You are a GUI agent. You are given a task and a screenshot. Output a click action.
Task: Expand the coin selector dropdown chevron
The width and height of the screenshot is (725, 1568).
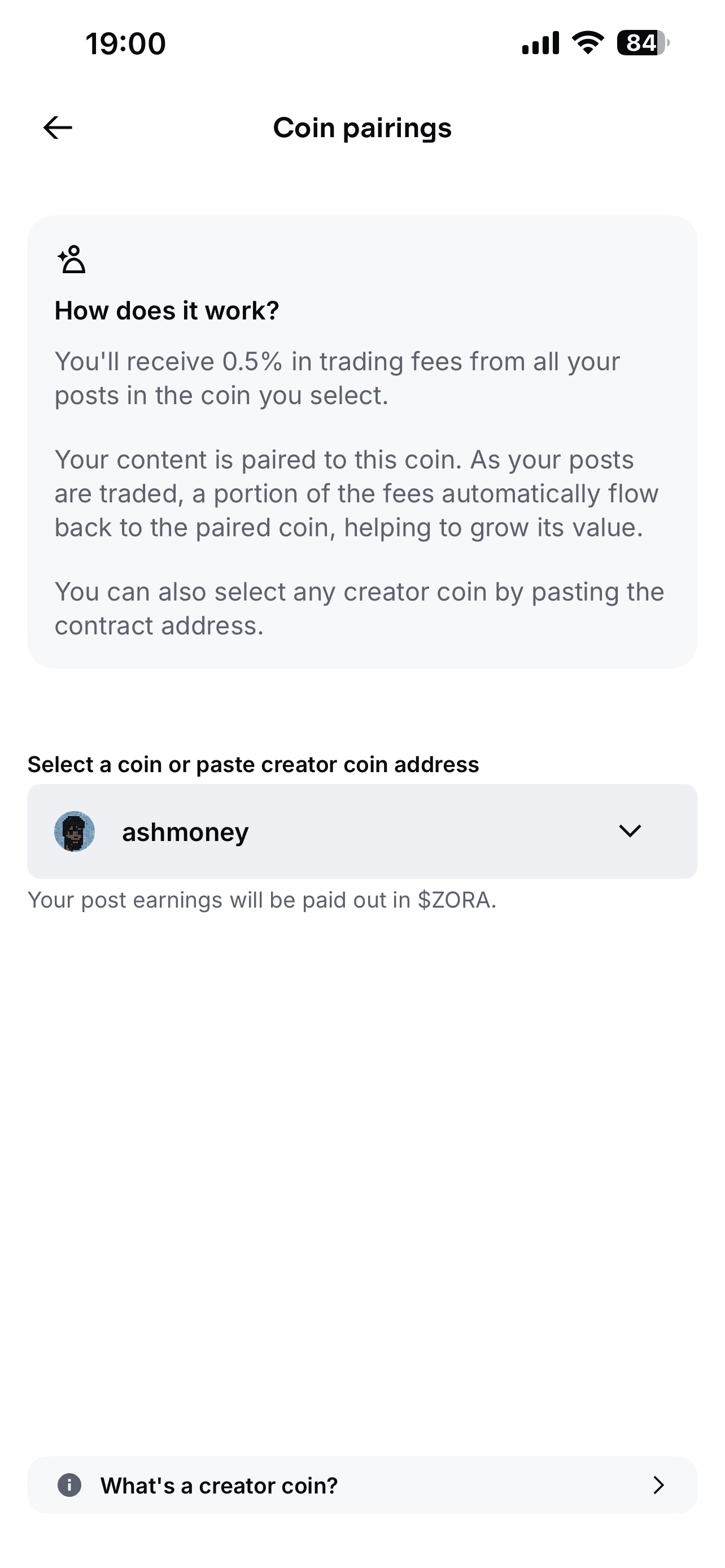click(x=630, y=831)
